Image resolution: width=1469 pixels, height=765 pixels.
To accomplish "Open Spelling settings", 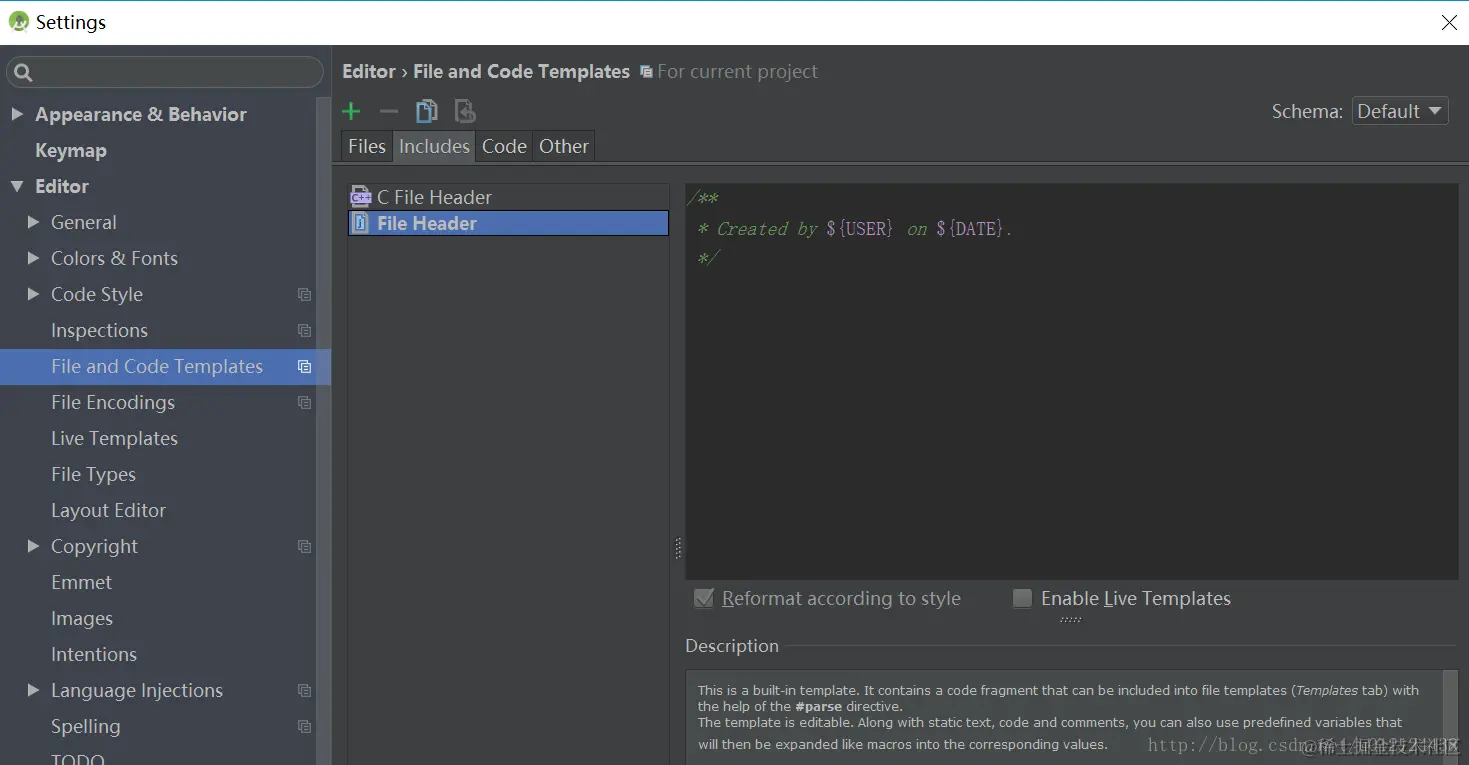I will 85,726.
